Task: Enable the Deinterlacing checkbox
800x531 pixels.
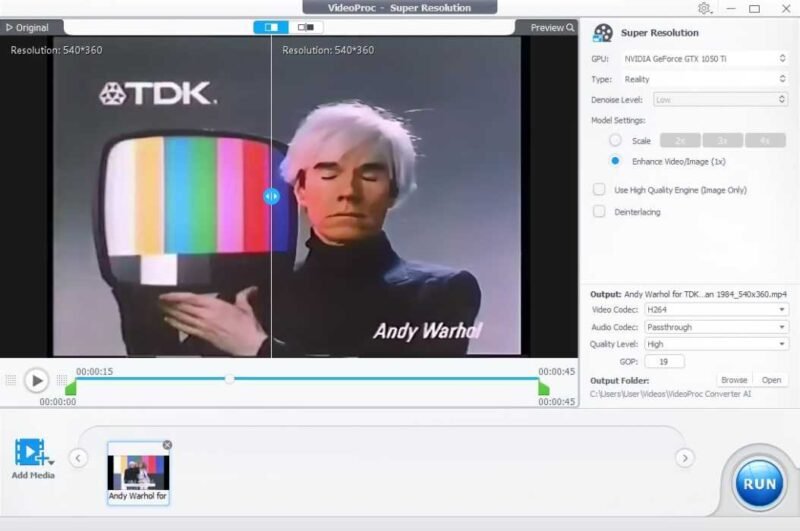Action: pyautogui.click(x=599, y=211)
